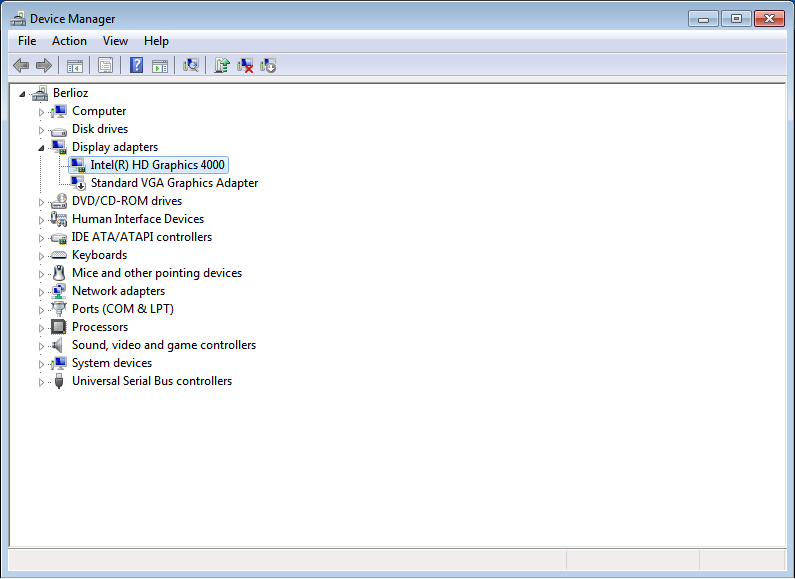This screenshot has height=579, width=795.
Task: Expand the Computer node
Action: pos(41,112)
